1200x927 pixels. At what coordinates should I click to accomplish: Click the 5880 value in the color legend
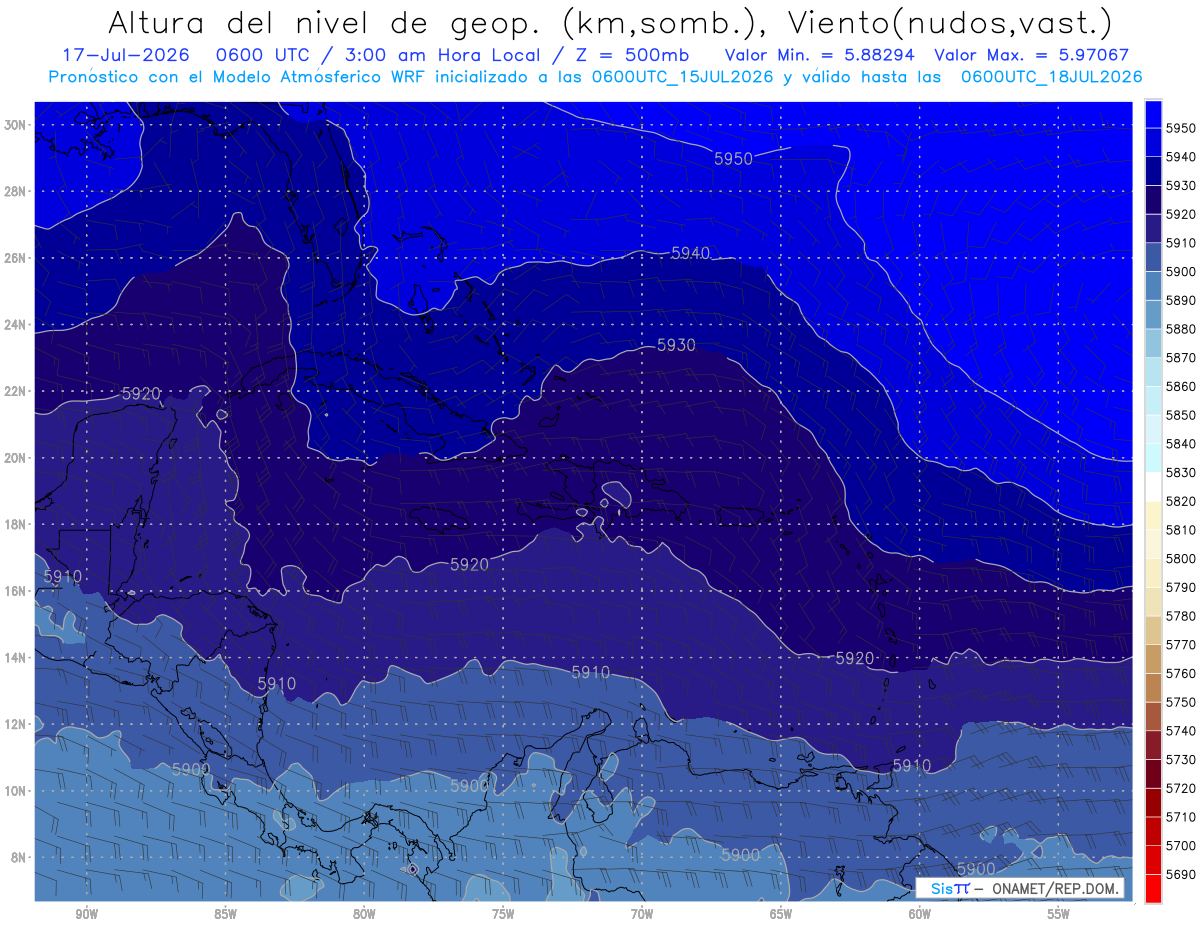1180,329
